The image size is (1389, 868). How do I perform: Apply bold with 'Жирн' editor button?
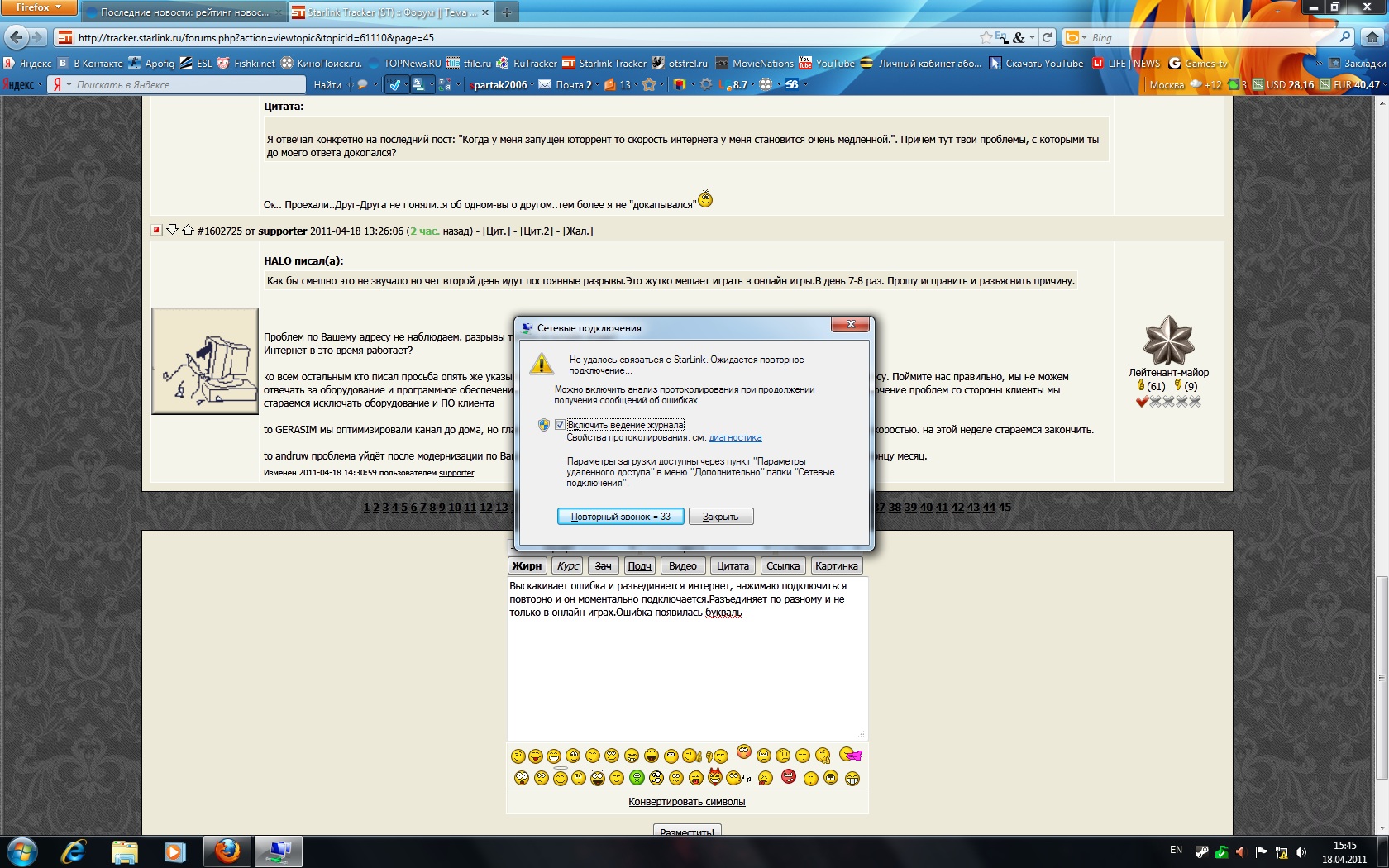click(x=527, y=565)
